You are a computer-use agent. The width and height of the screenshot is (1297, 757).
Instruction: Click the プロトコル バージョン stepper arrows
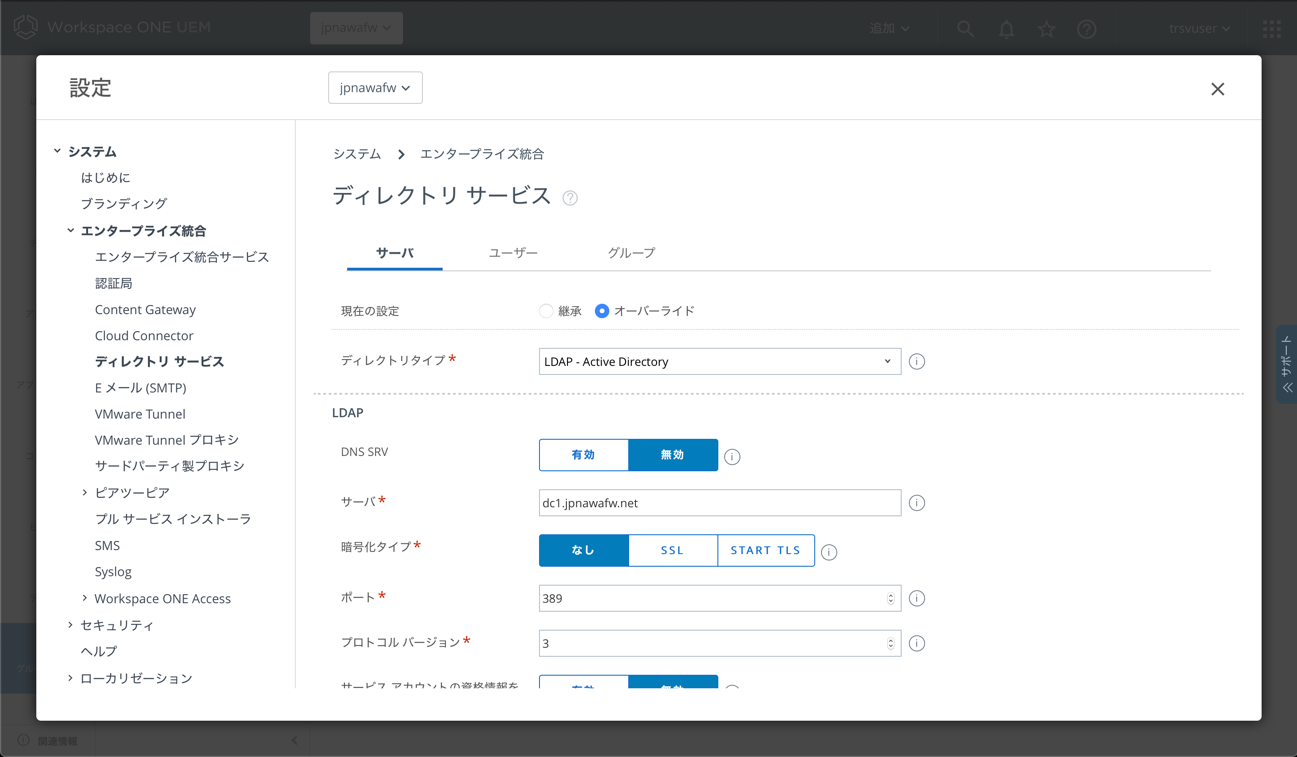click(891, 643)
